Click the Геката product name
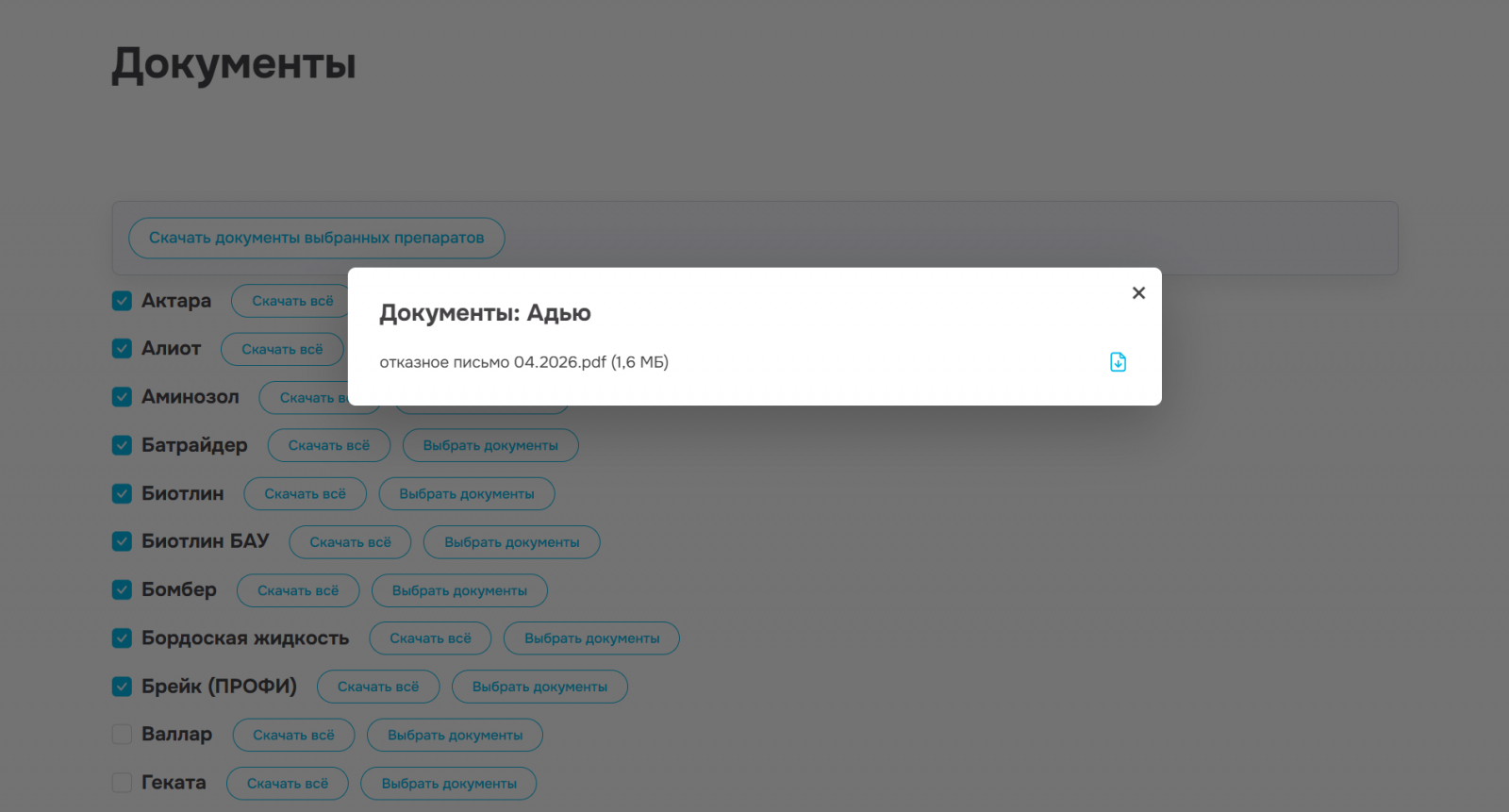This screenshot has height=812, width=1509. point(174,783)
